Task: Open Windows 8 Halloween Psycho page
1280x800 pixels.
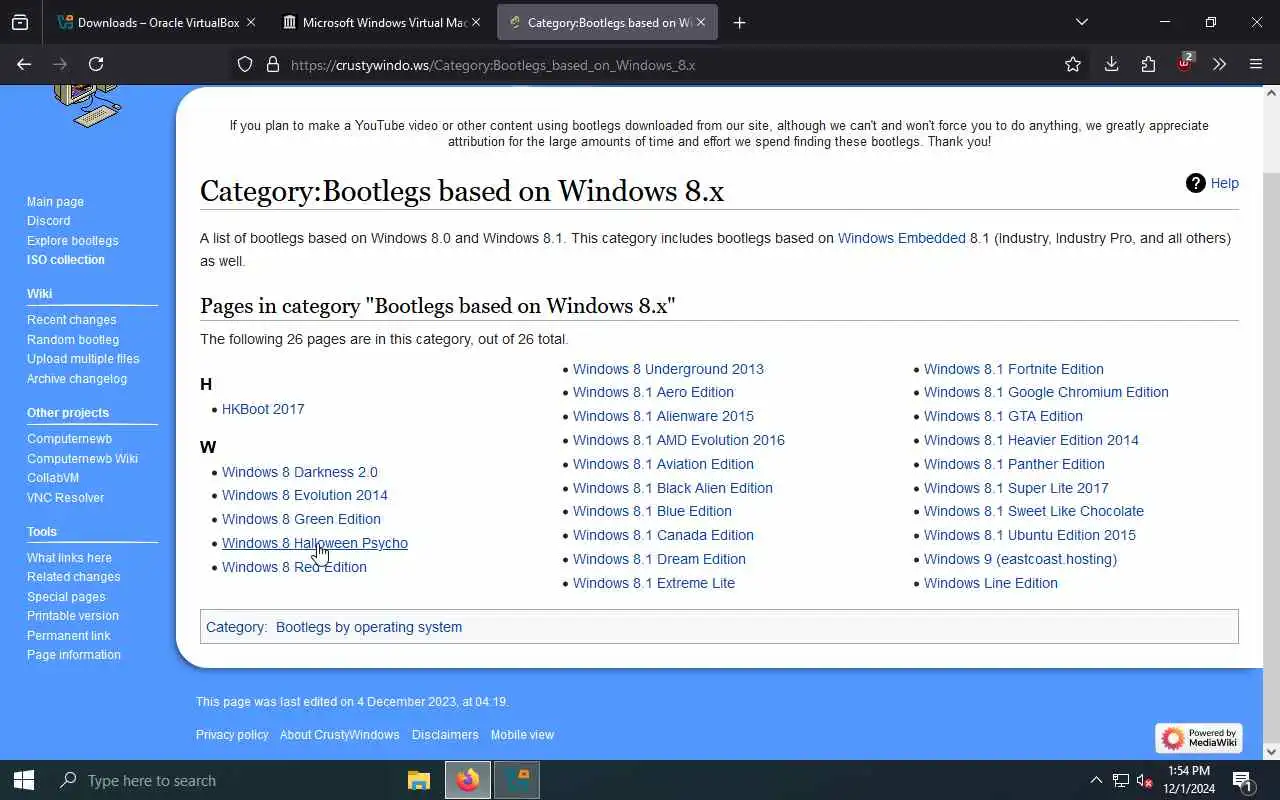Action: tap(314, 543)
